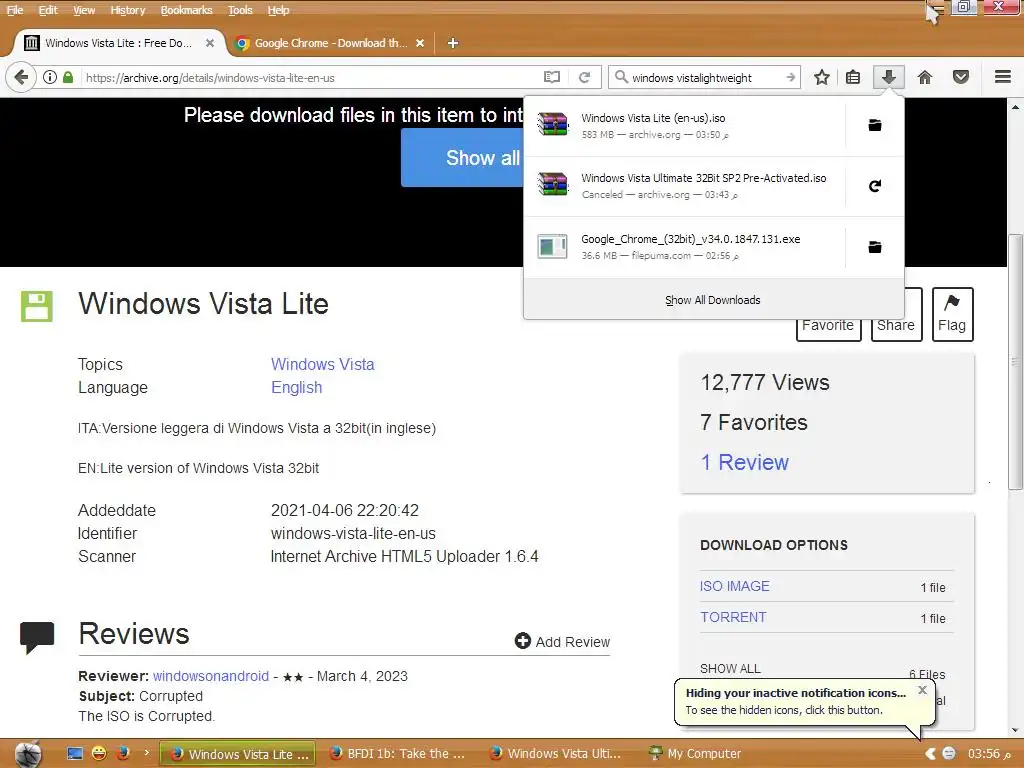Open the 1 Review link

pyautogui.click(x=744, y=462)
